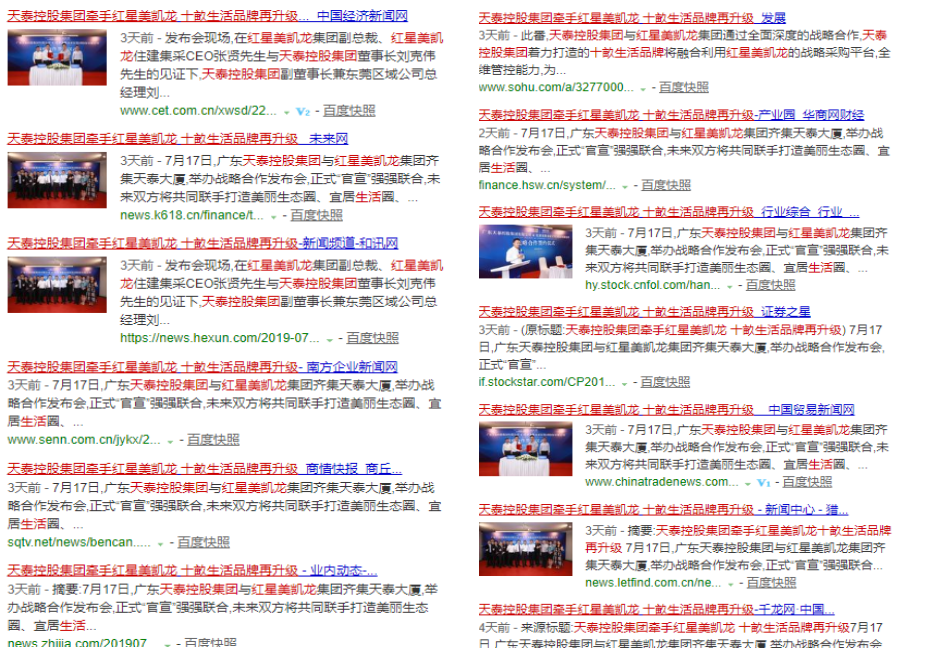The height and width of the screenshot is (648, 941).
Task: Open 百度快照 for www.senn.com.cn result
Action: (213, 440)
